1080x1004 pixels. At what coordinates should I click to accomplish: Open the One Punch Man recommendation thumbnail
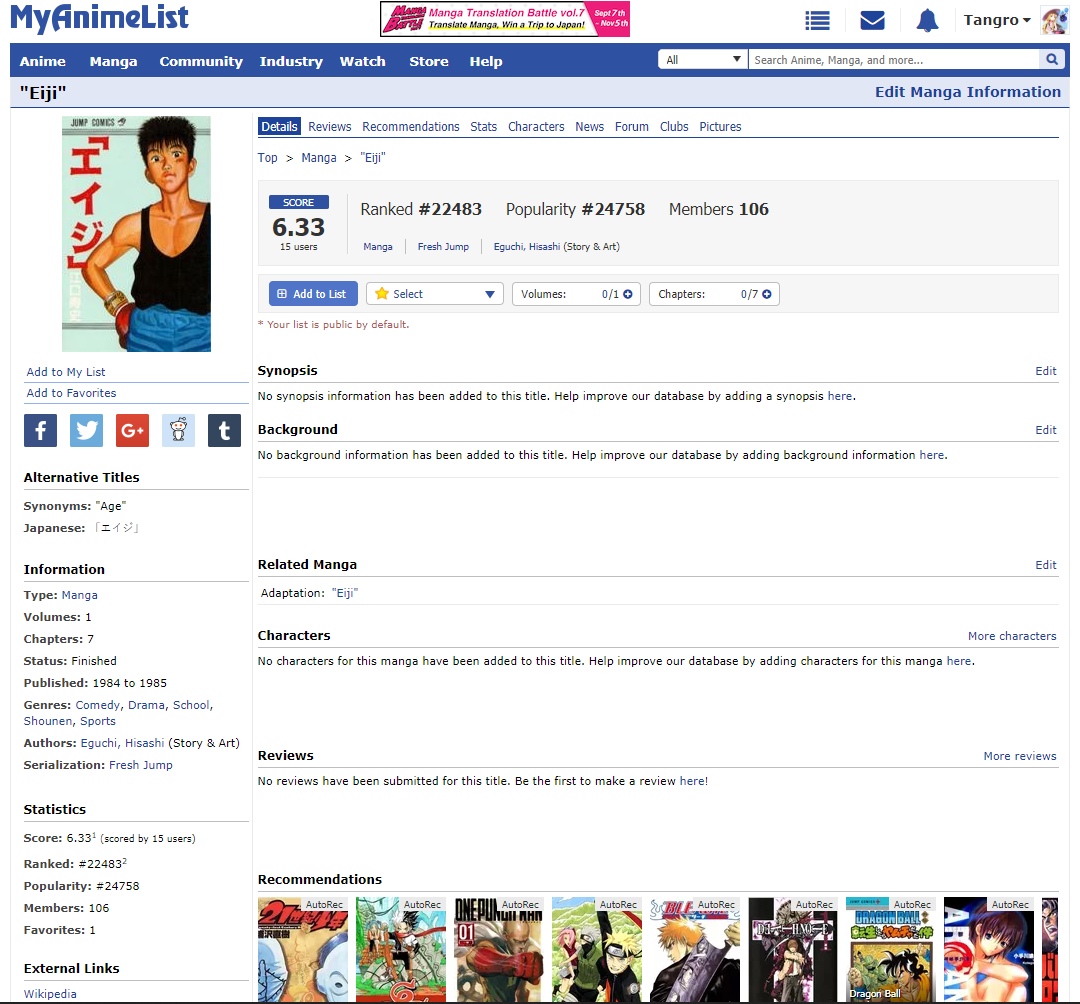[x=498, y=950]
